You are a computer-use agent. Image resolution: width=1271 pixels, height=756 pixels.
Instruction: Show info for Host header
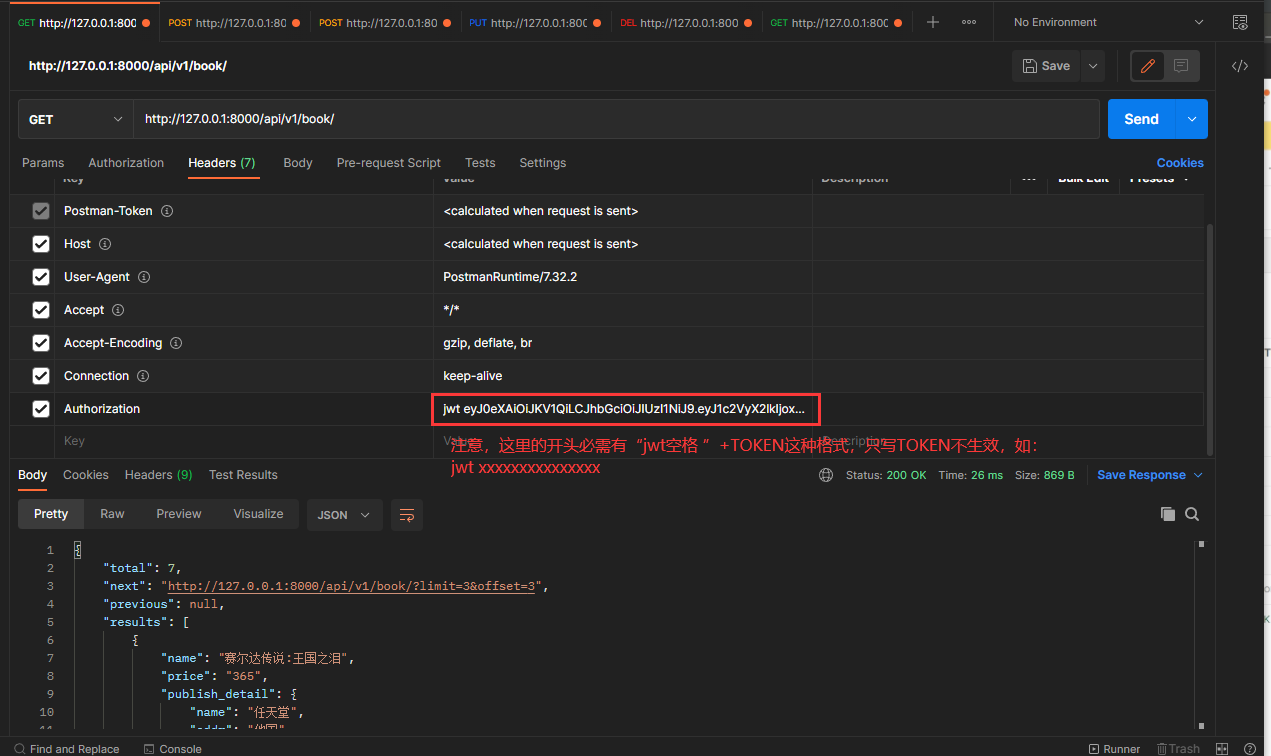click(x=105, y=244)
